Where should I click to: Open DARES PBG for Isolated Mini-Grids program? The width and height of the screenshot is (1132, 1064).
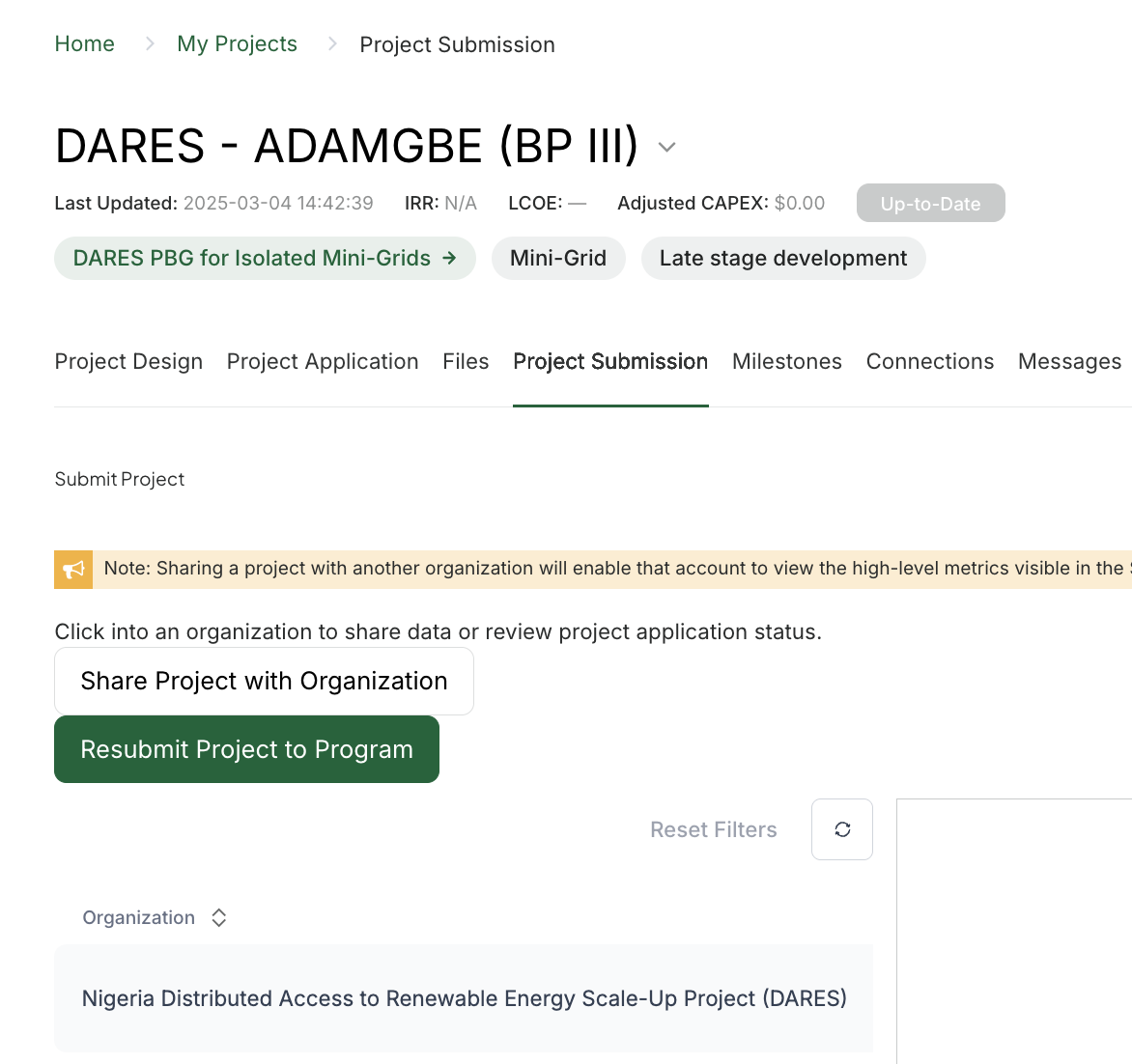point(265,258)
